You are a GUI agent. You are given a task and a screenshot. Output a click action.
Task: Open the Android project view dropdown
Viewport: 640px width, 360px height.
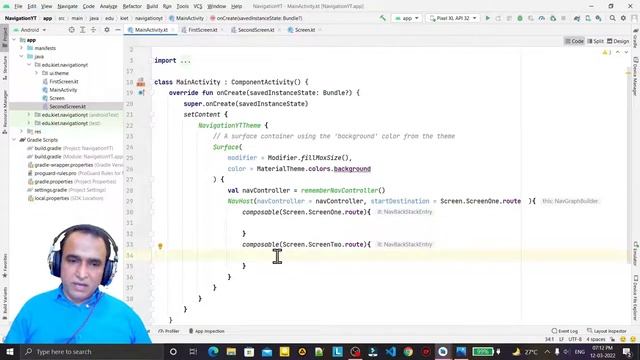point(30,30)
